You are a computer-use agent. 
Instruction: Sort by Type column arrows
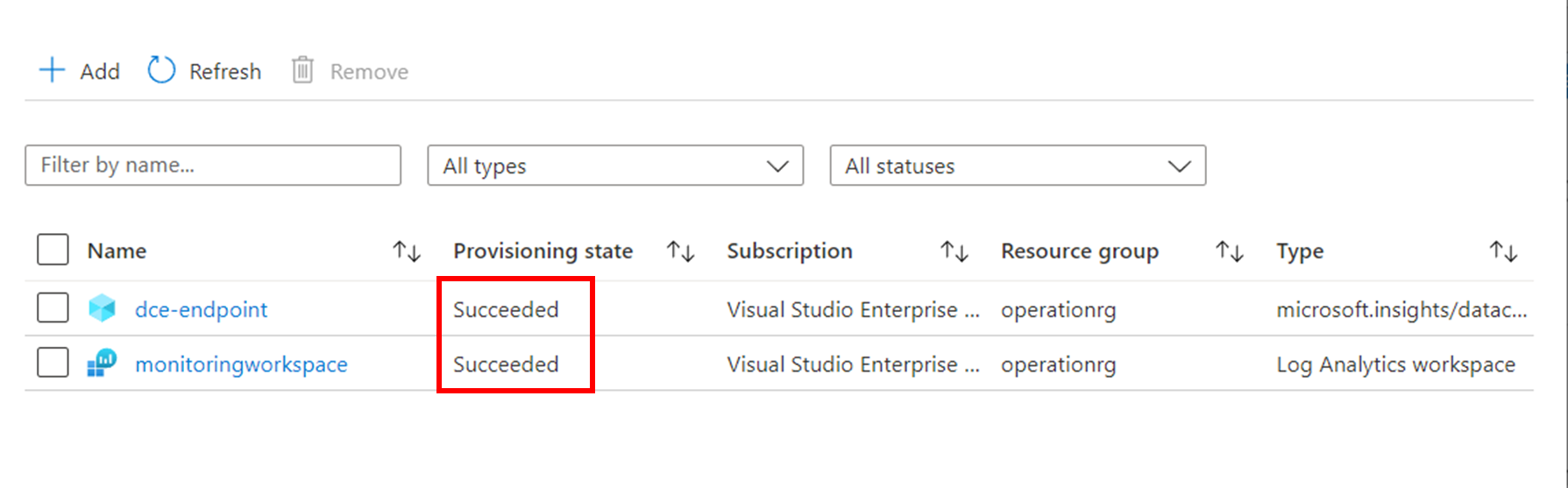1504,251
